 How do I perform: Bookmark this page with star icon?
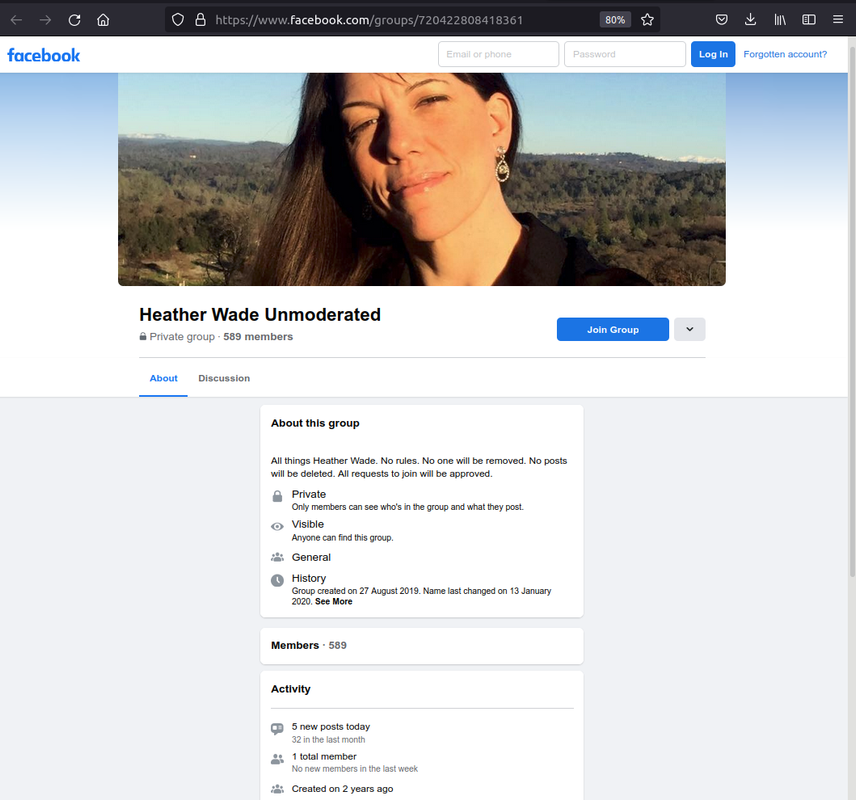point(647,20)
